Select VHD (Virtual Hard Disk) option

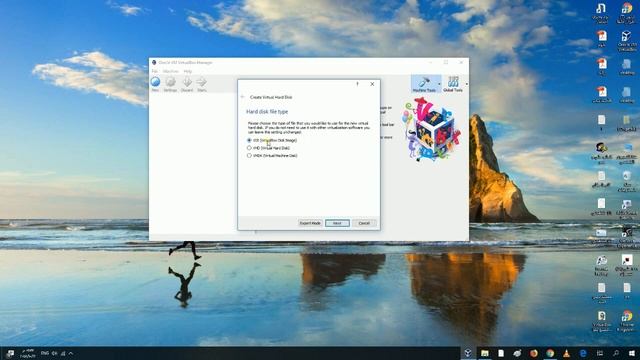[x=268, y=148]
